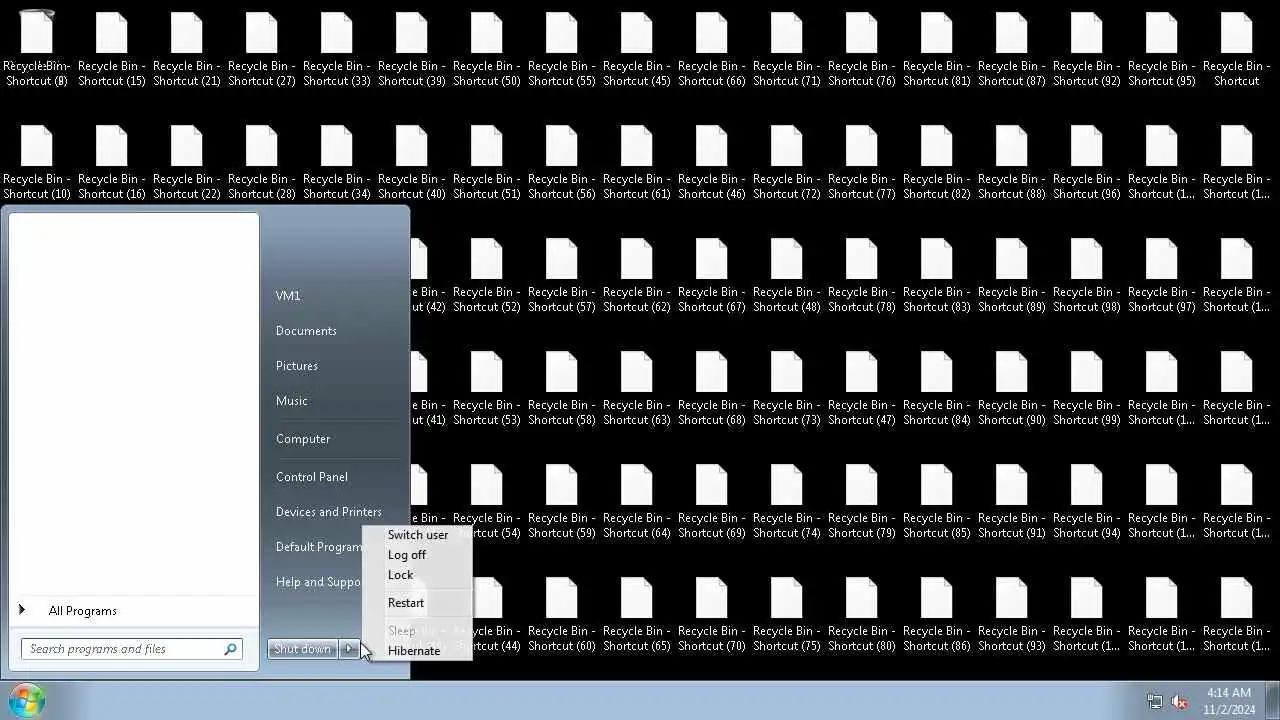Click the Show desktop strip at taskbar end

tap(1272, 700)
